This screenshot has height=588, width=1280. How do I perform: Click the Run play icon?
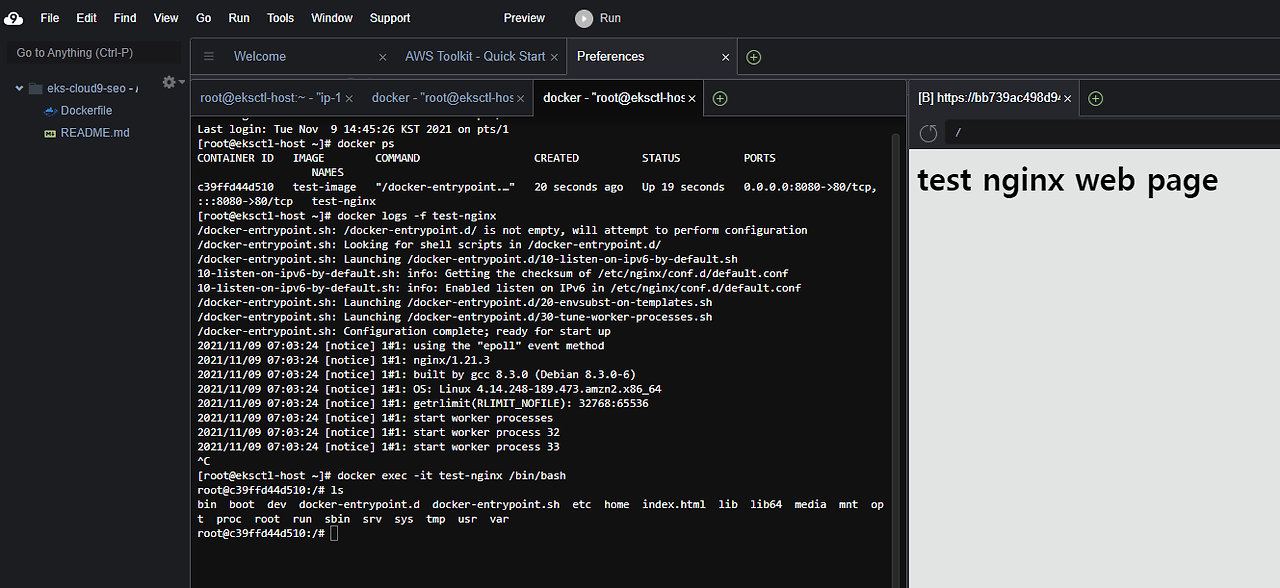[582, 17]
